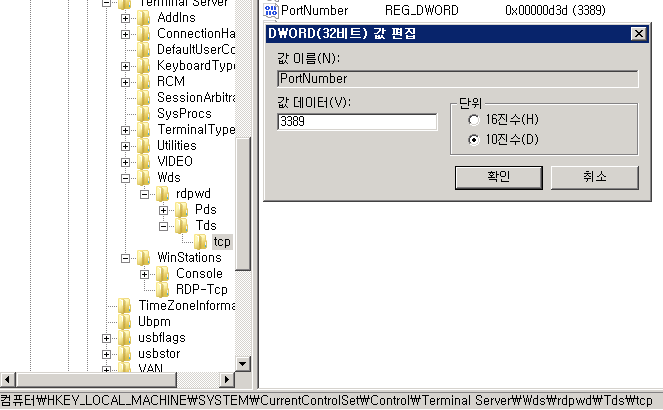
Task: Expand the ConnectionHa tree node
Action: [126, 34]
